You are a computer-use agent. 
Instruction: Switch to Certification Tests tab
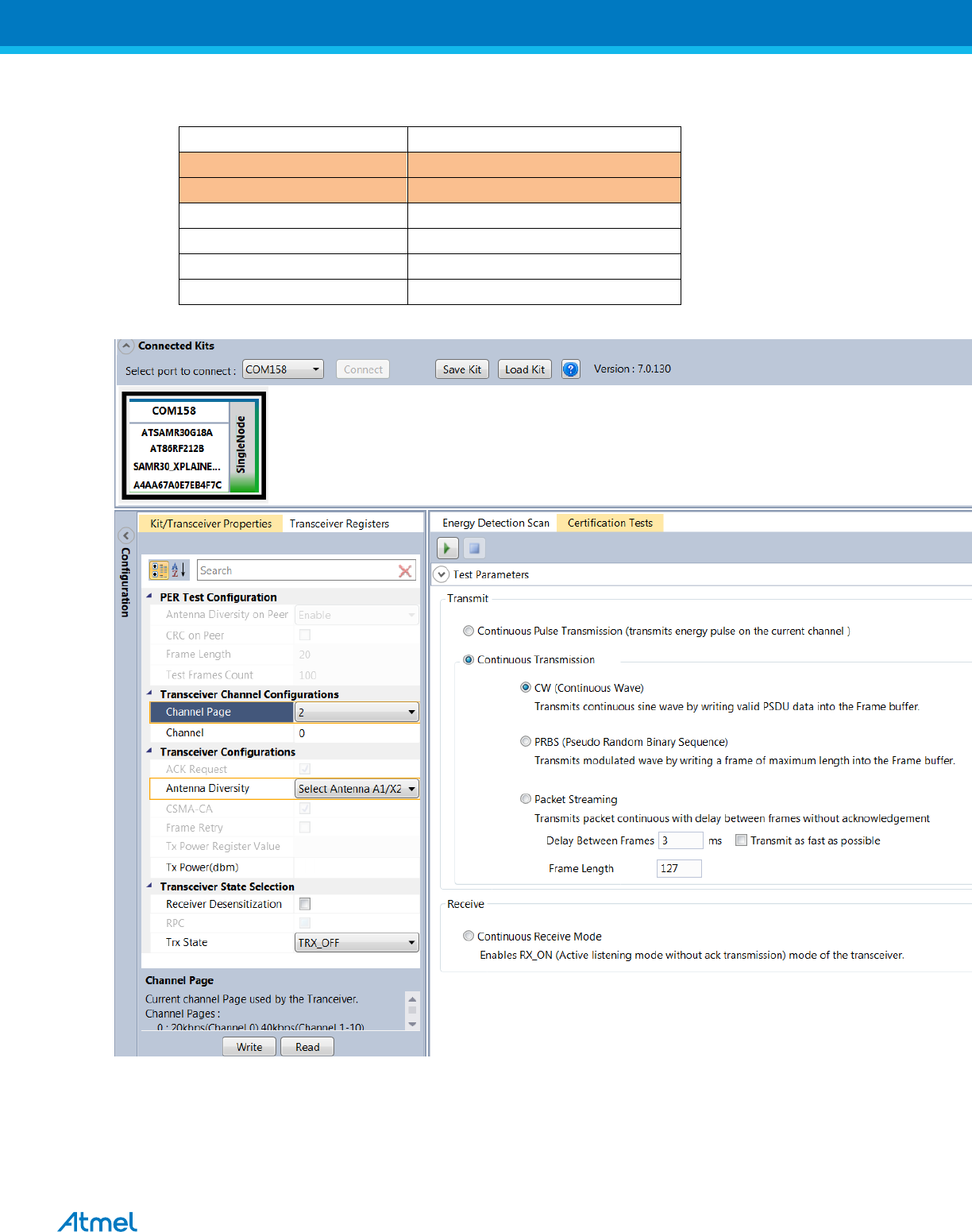point(610,523)
